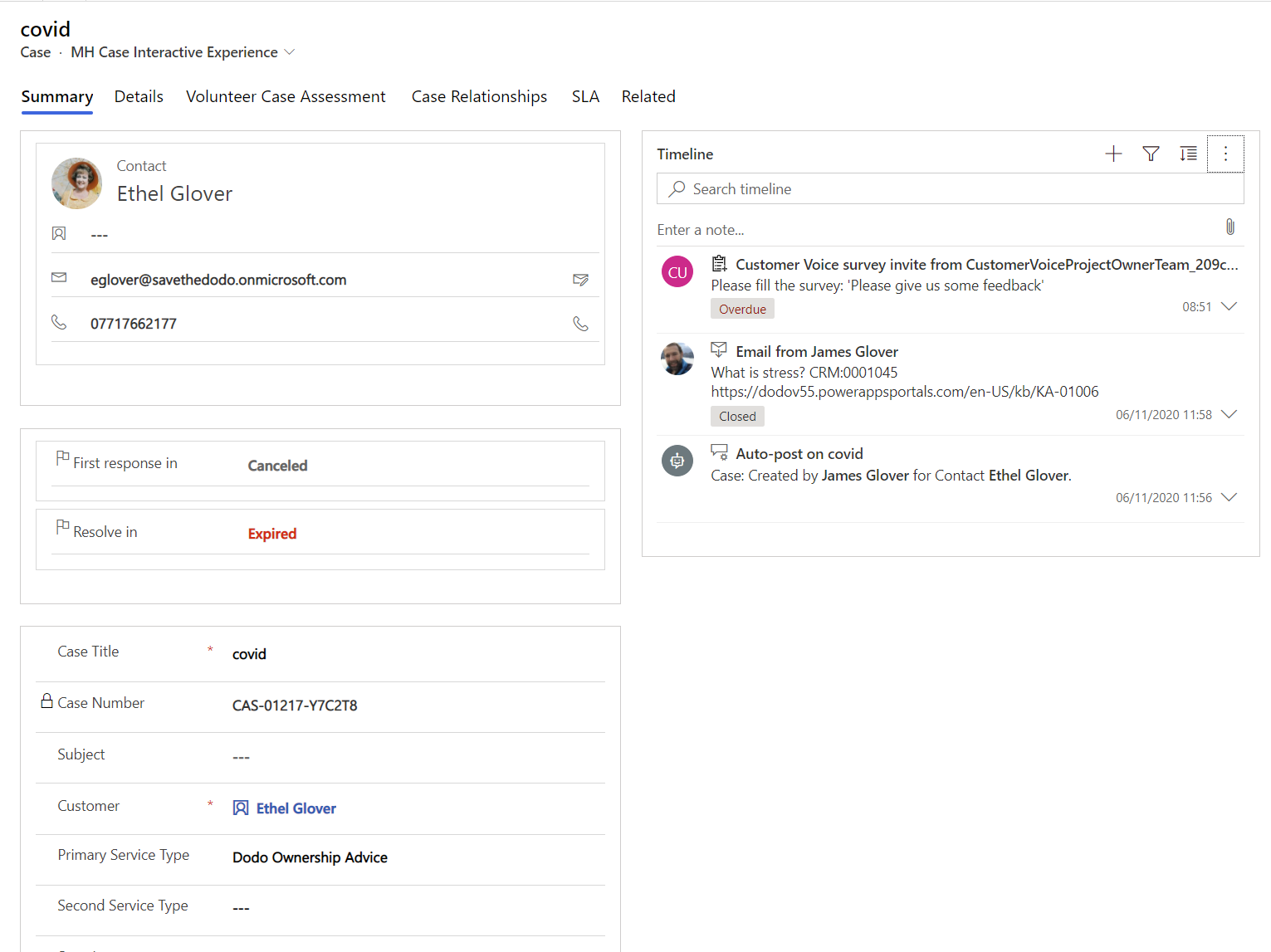The width and height of the screenshot is (1271, 952).
Task: Expand the Customer Voice survey invite entry
Action: [x=1229, y=306]
